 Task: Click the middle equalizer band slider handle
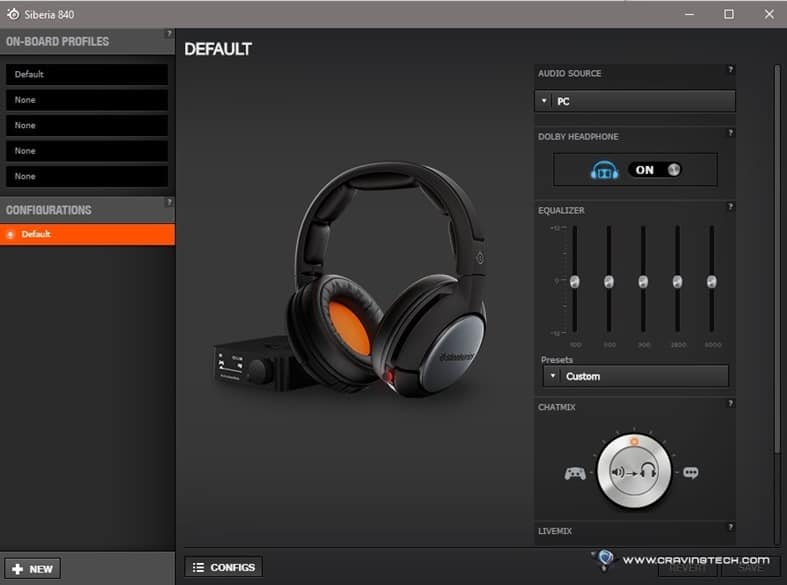(643, 281)
